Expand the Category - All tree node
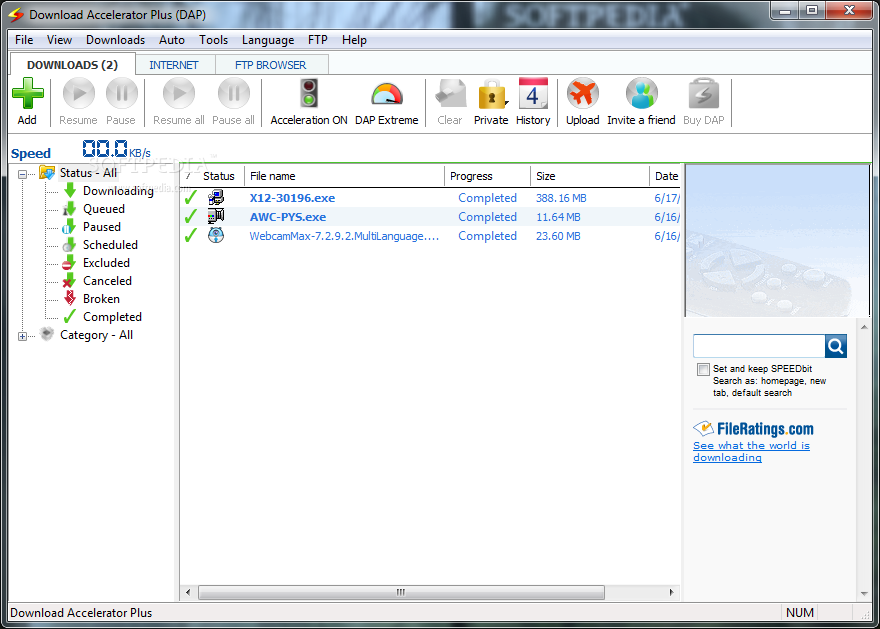Screen dimensions: 880x629 [21, 335]
